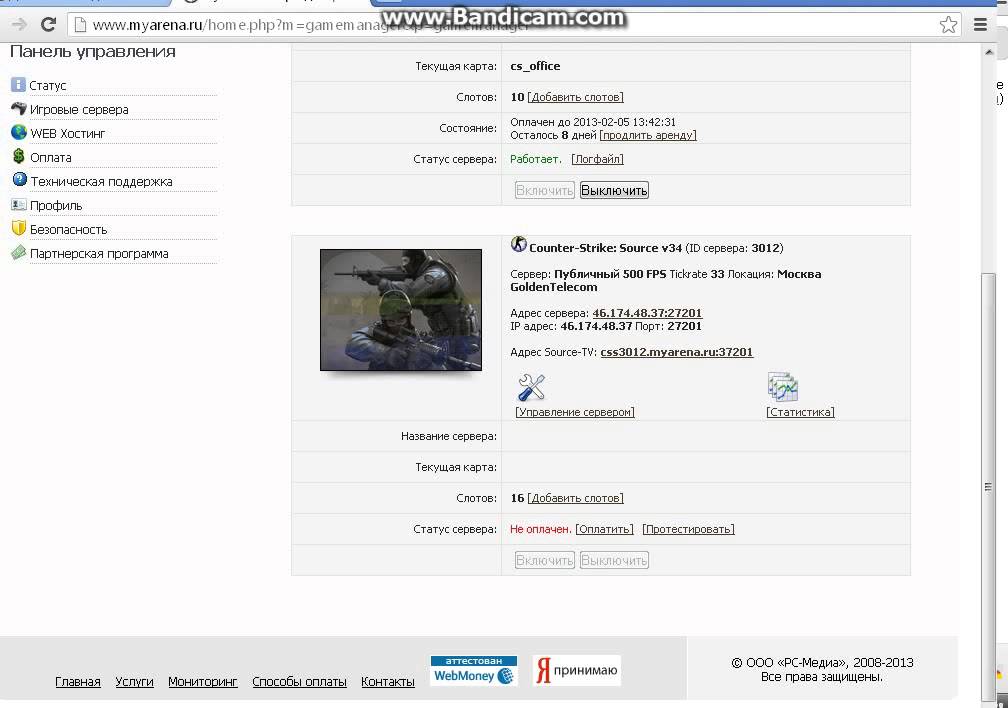Click Добавить слотов for the 16-slot server
1008x708 pixels.
click(x=575, y=498)
